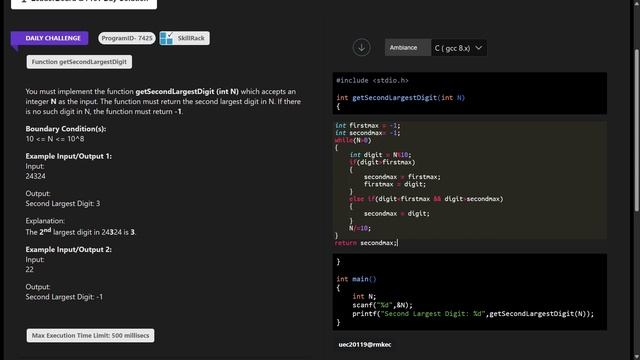The height and width of the screenshot is (360, 640).
Task: Click the Function getSecondLargestDigit tag
Action: [79, 62]
